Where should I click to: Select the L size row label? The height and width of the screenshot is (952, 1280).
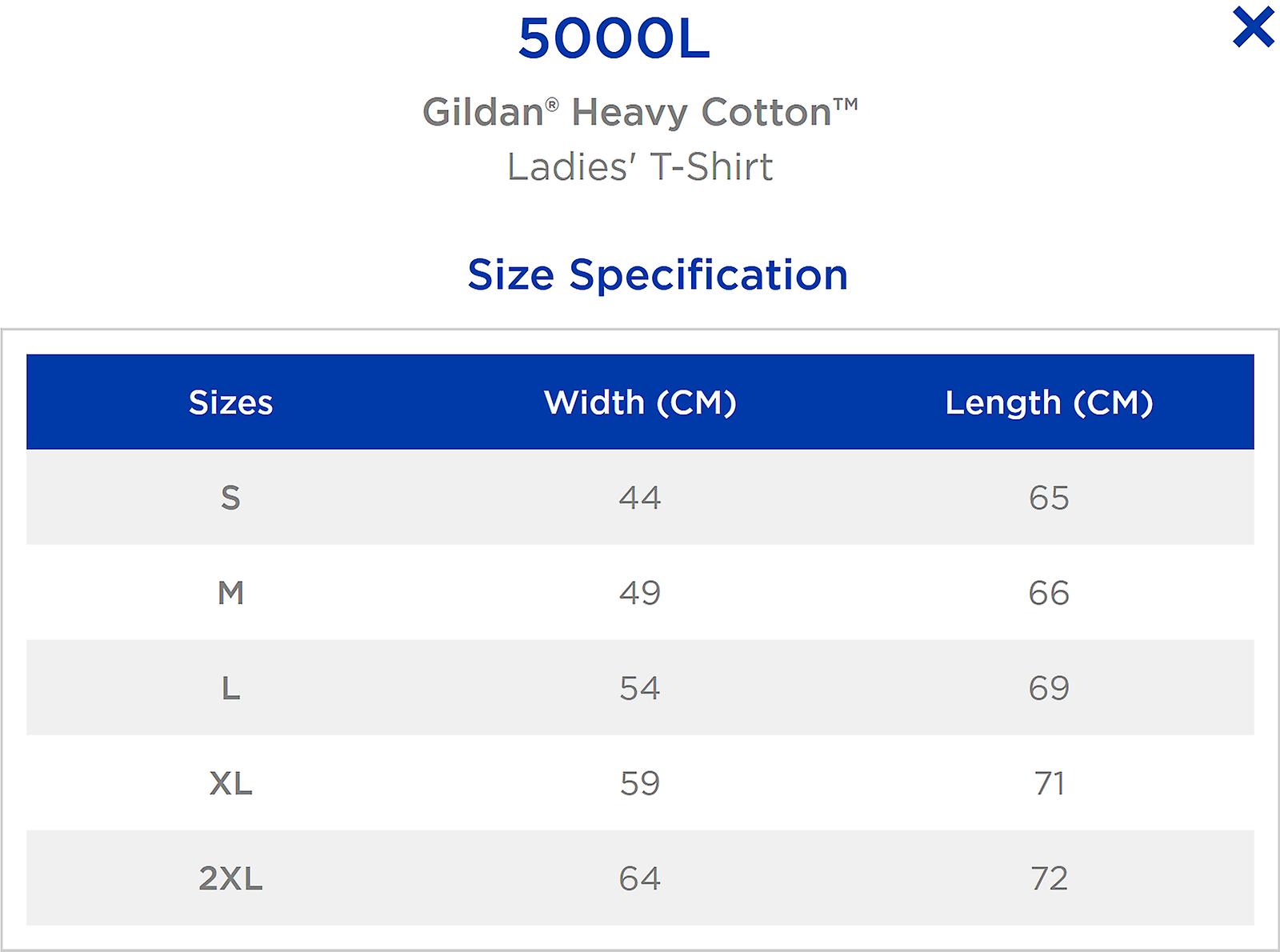[x=231, y=687]
